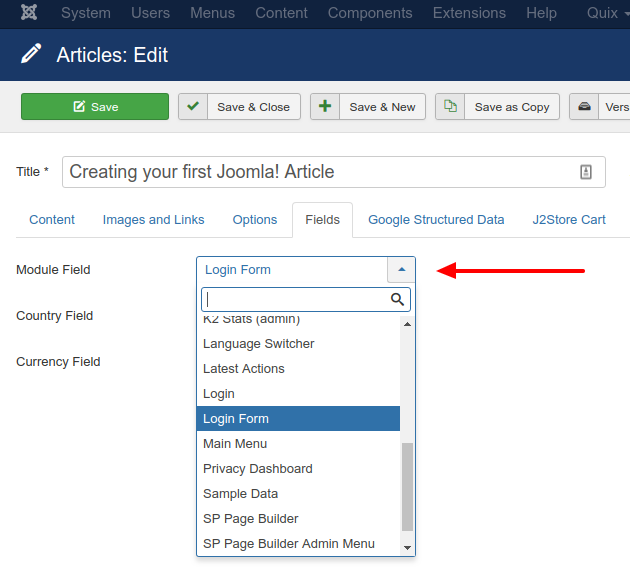
Task: Select 'SP Page Builder Admin Menu' option
Action: click(298, 543)
